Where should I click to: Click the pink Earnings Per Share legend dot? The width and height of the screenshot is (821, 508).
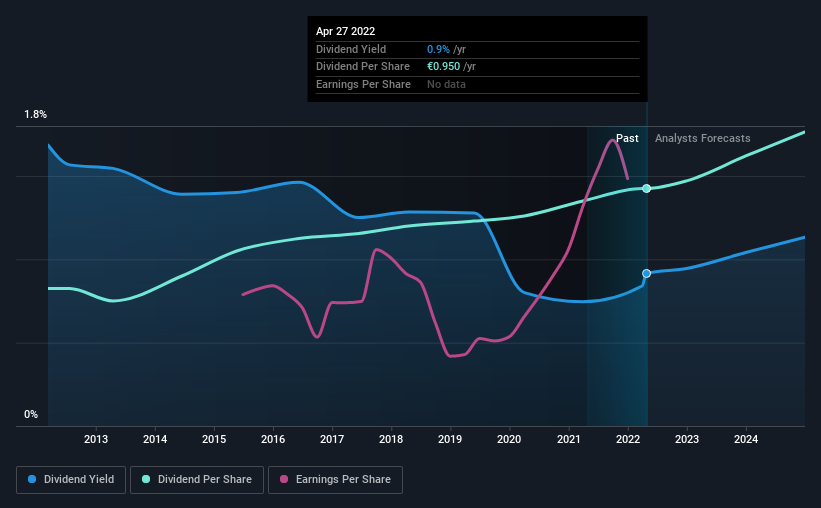(284, 479)
